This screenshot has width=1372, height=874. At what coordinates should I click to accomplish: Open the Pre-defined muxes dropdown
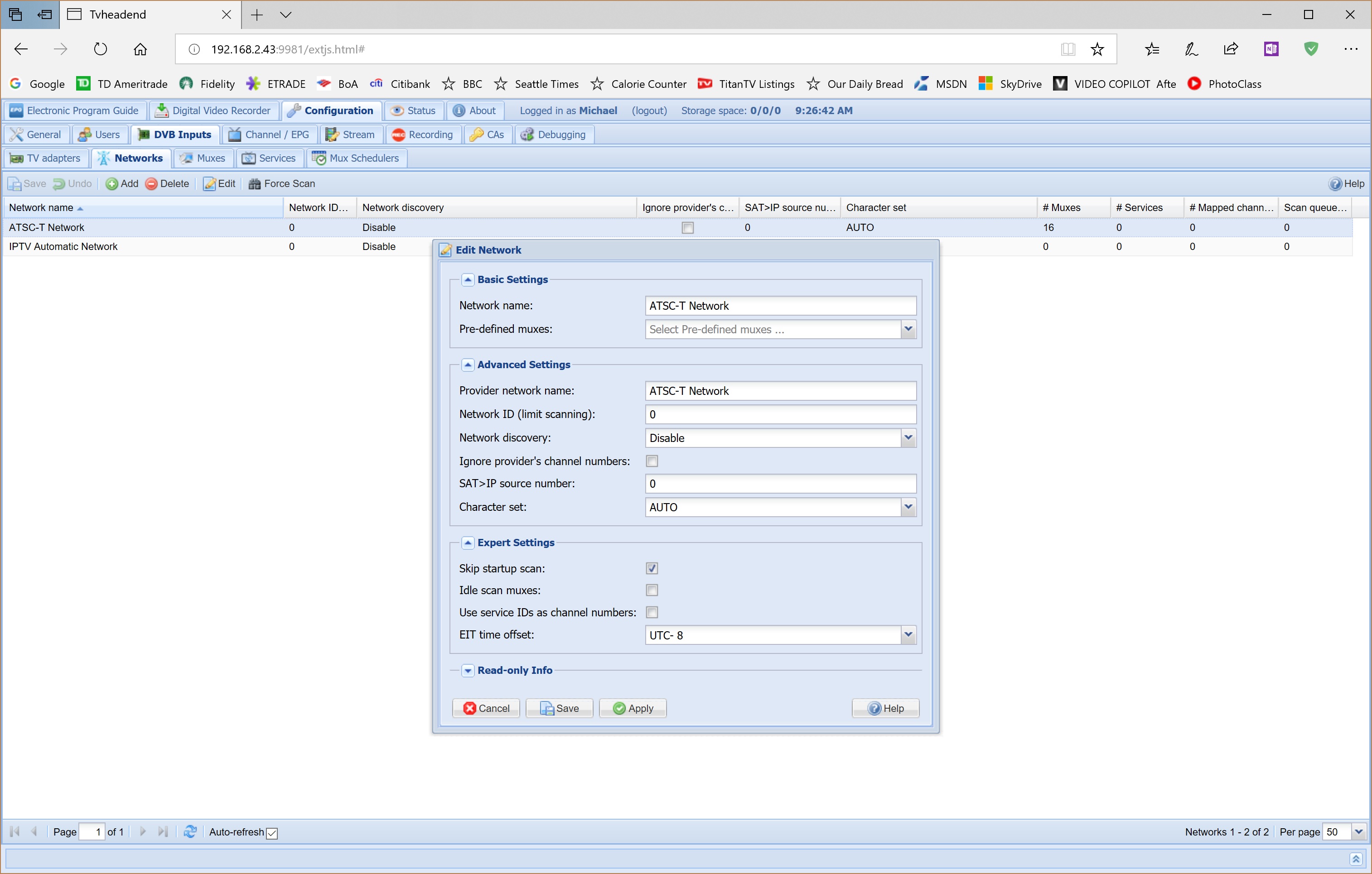click(x=908, y=328)
